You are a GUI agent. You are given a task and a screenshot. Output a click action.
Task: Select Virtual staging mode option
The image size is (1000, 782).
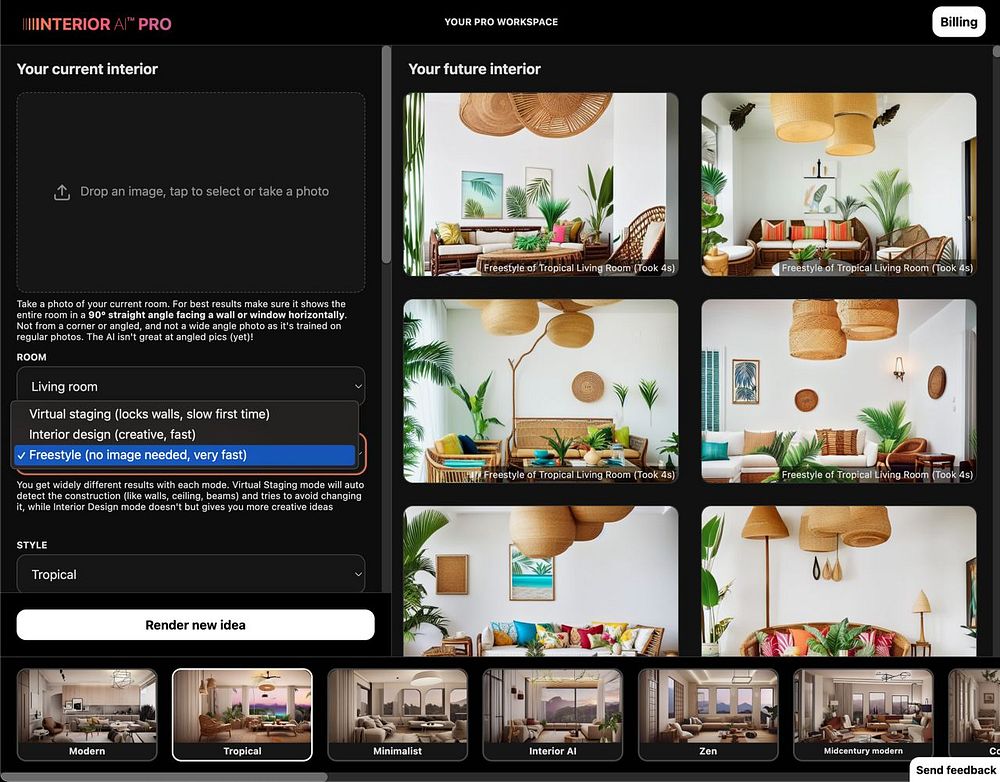click(185, 414)
